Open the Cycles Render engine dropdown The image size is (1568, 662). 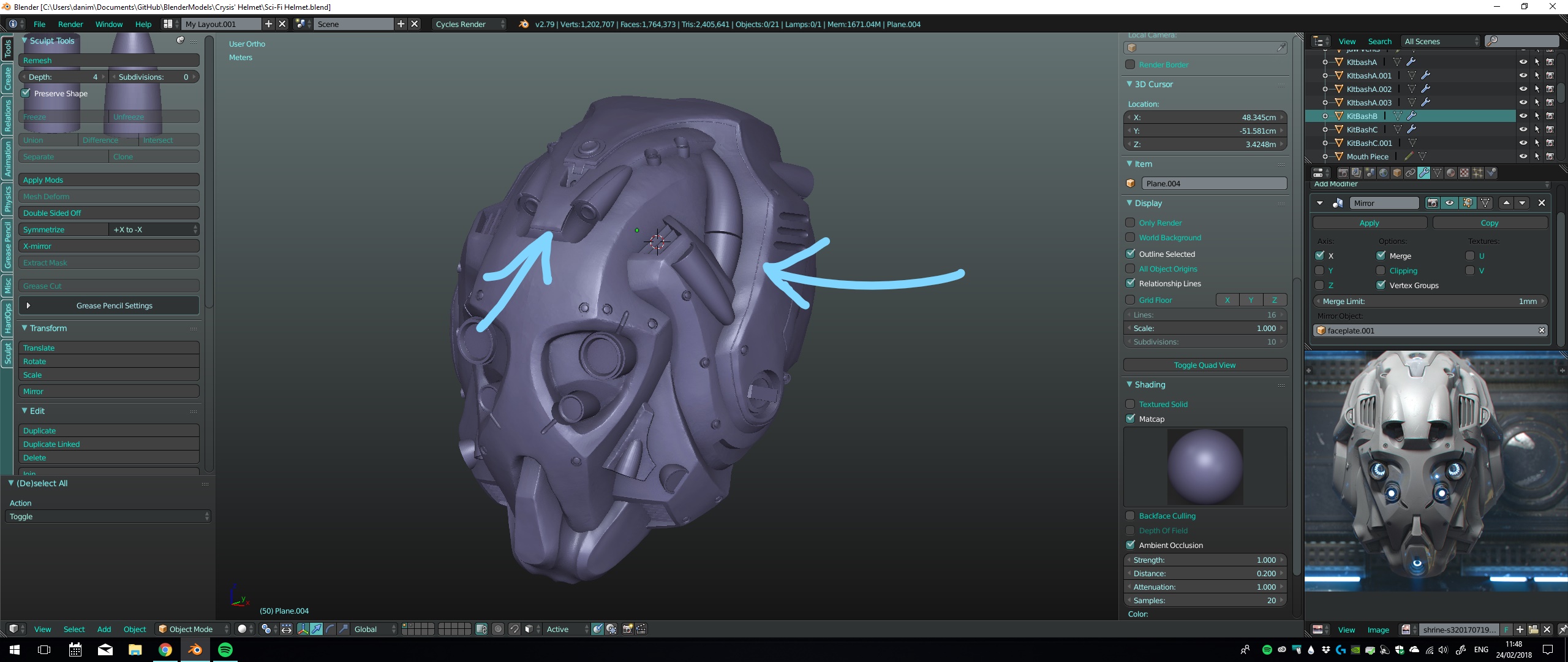click(x=469, y=24)
